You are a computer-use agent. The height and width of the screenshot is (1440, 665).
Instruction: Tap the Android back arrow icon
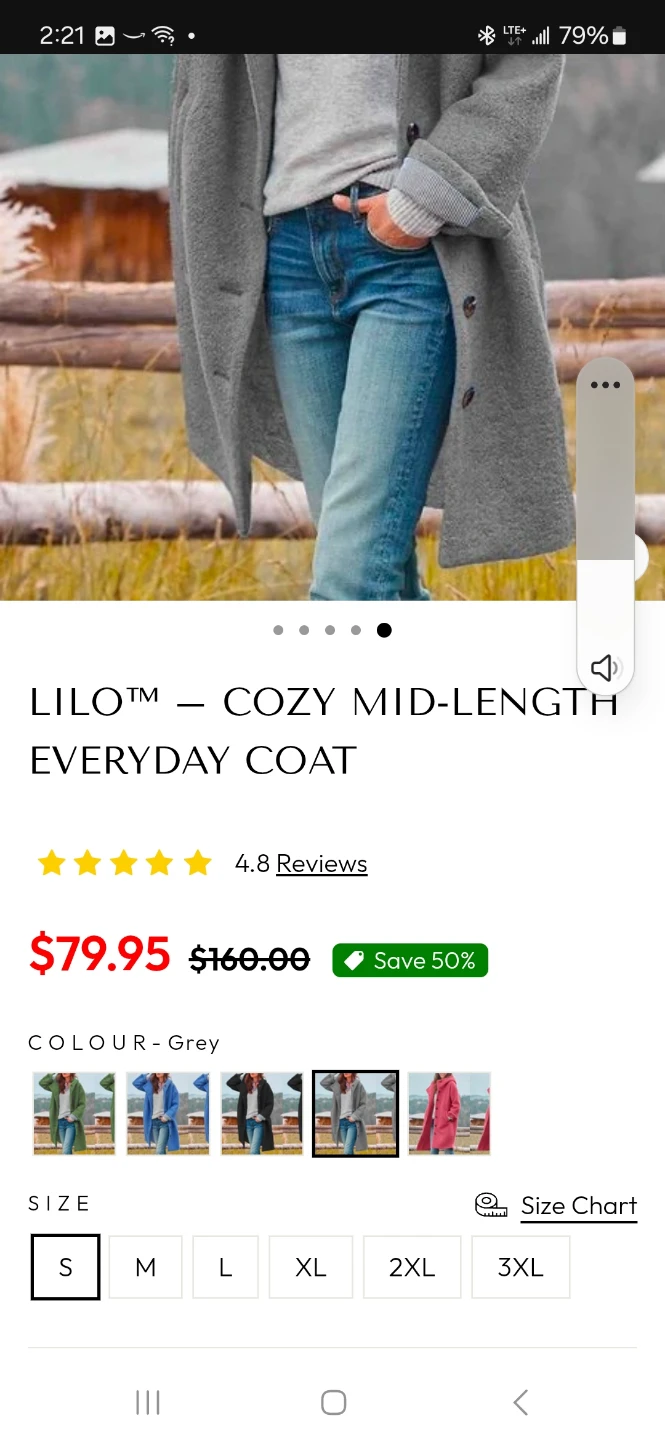pos(519,1402)
